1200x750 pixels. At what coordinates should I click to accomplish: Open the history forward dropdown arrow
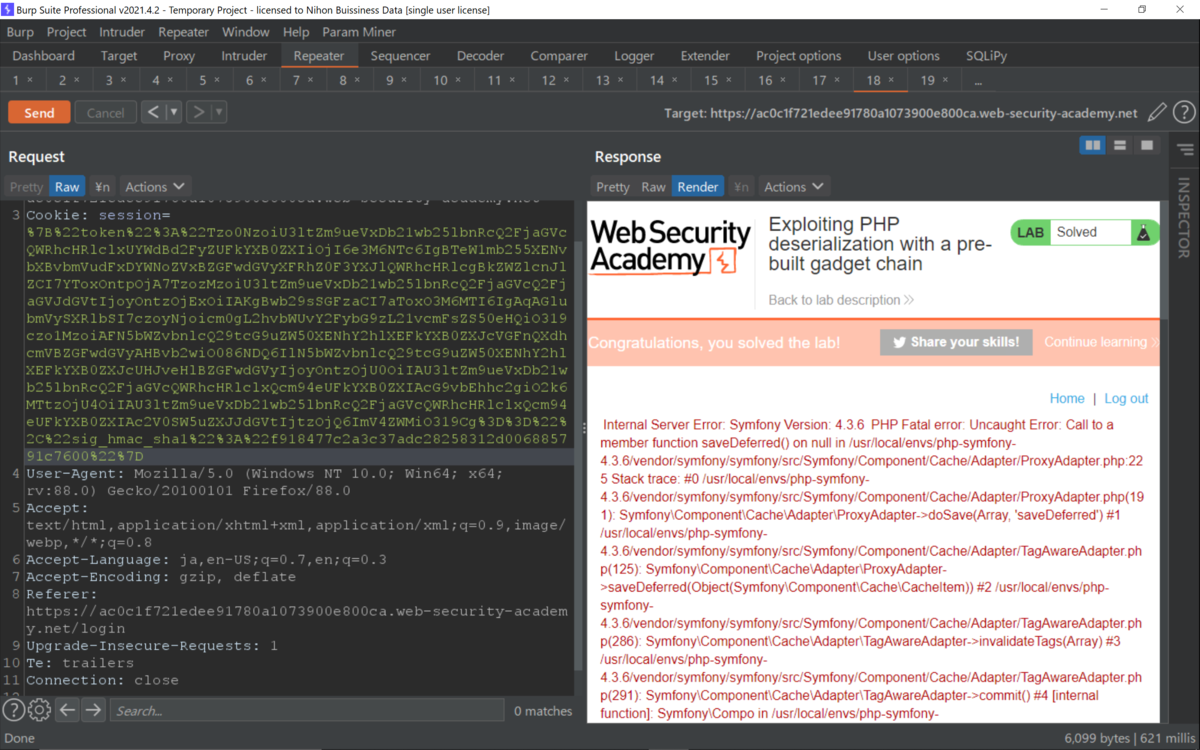point(219,112)
